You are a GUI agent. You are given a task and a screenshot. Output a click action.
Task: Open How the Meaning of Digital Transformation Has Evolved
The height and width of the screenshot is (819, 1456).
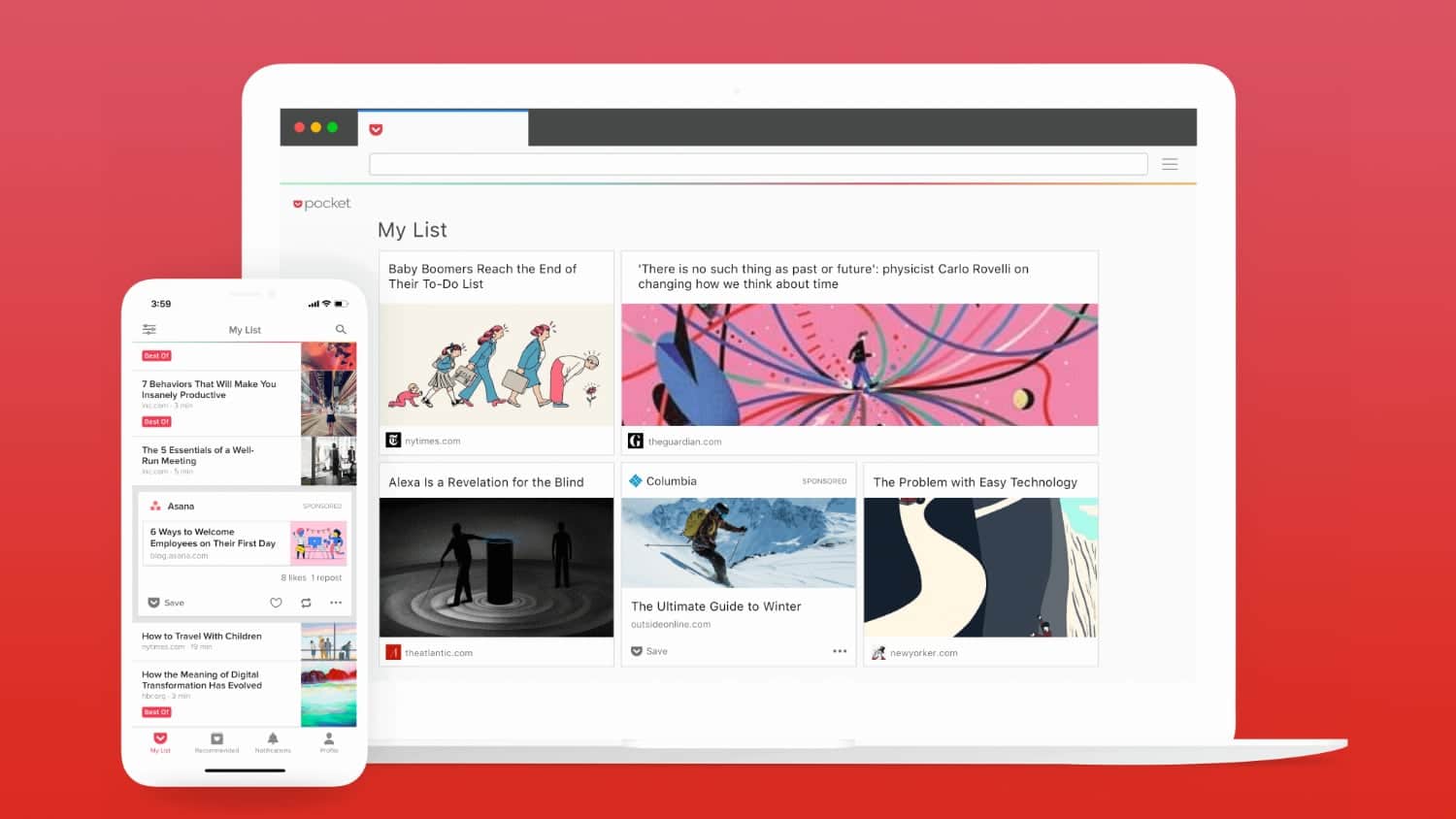coord(202,679)
